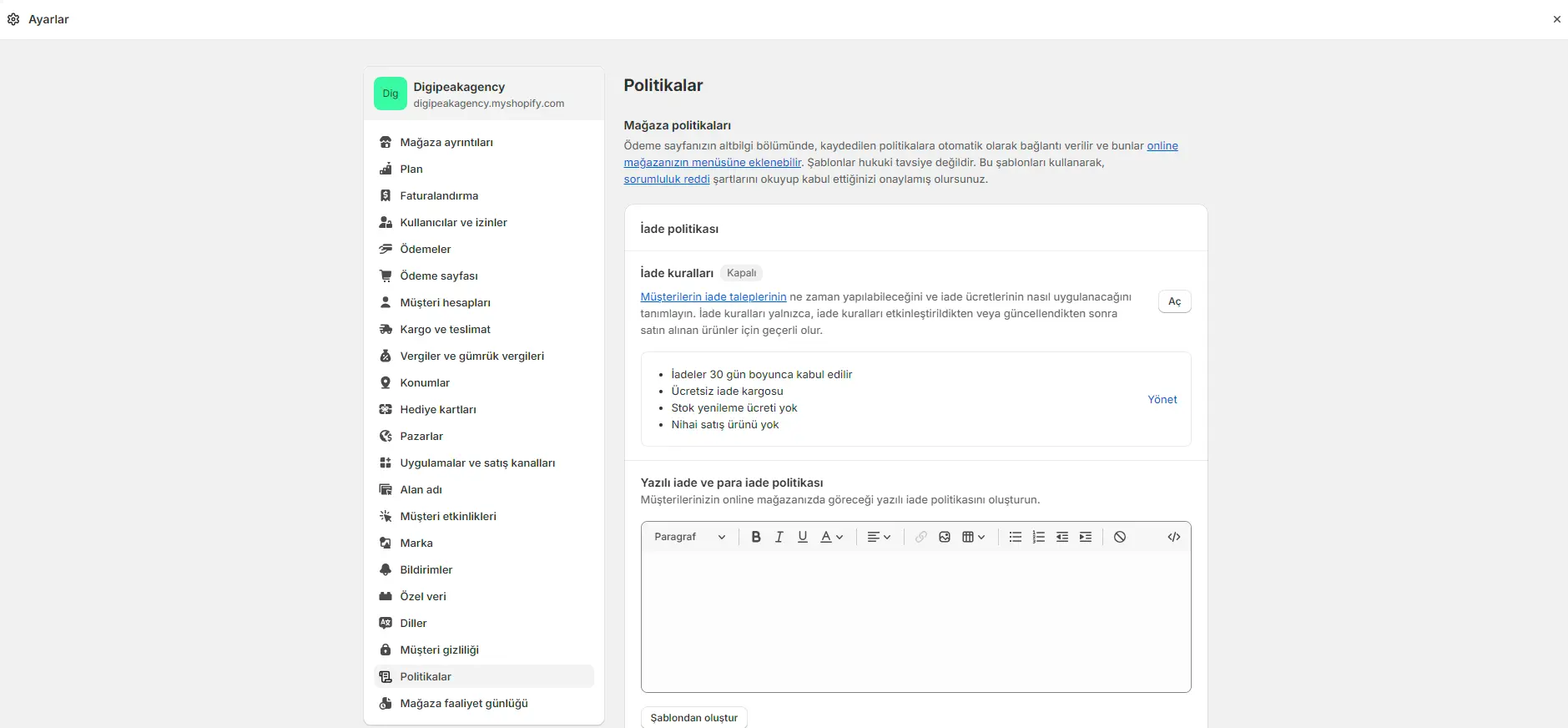Click the Şablondan oluştur button
This screenshot has height=728, width=1568.
pyautogui.click(x=694, y=717)
